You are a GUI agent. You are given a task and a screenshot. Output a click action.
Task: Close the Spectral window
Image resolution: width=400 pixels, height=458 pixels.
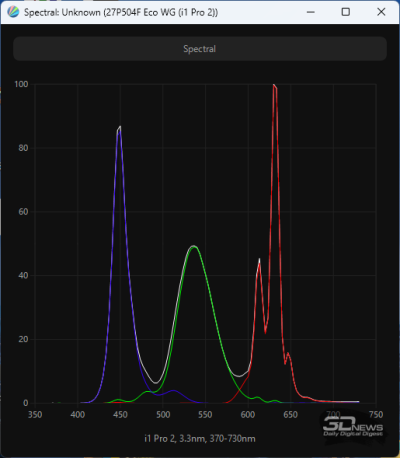[x=381, y=12]
